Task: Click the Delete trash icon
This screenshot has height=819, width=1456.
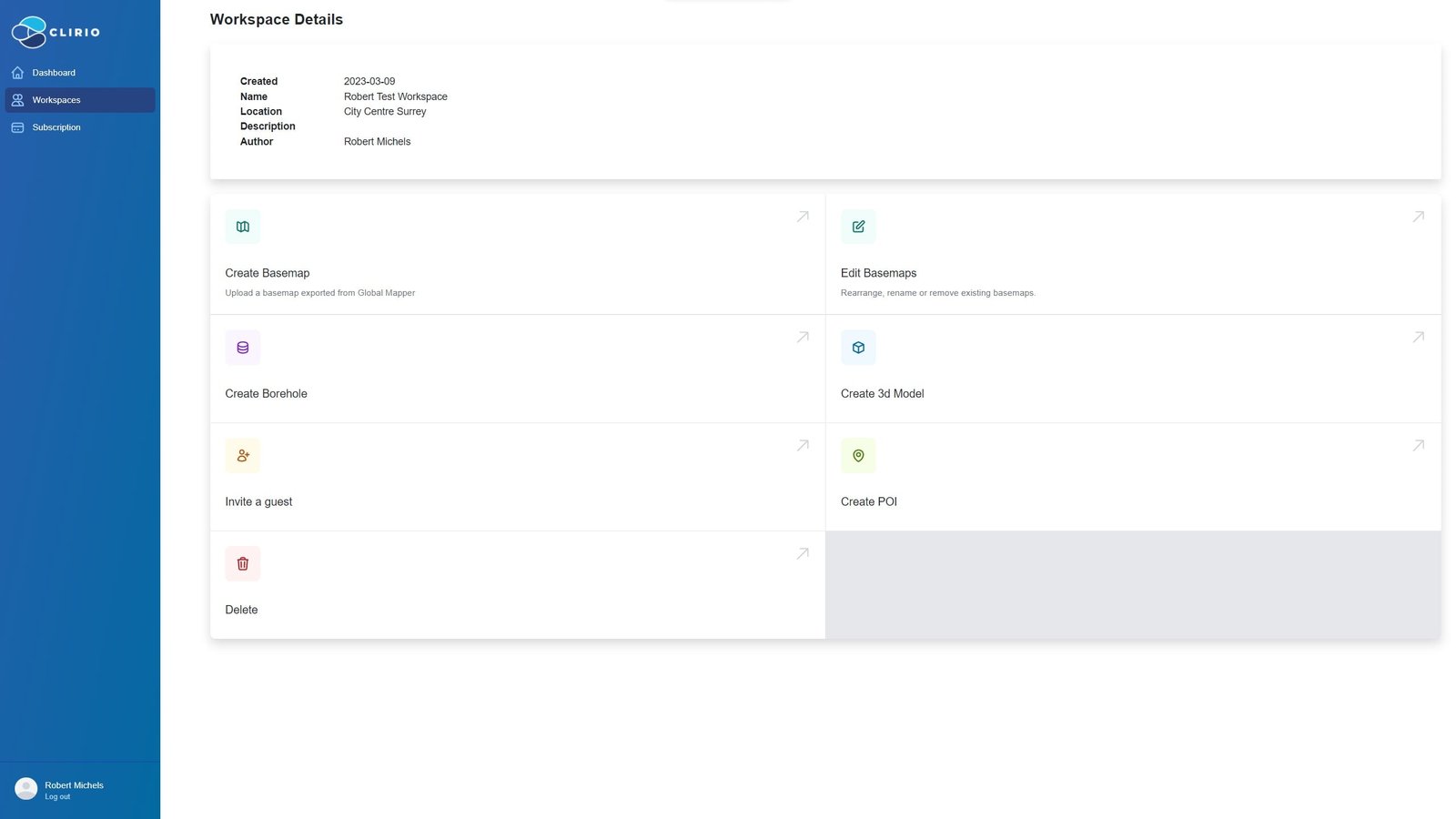Action: click(243, 564)
